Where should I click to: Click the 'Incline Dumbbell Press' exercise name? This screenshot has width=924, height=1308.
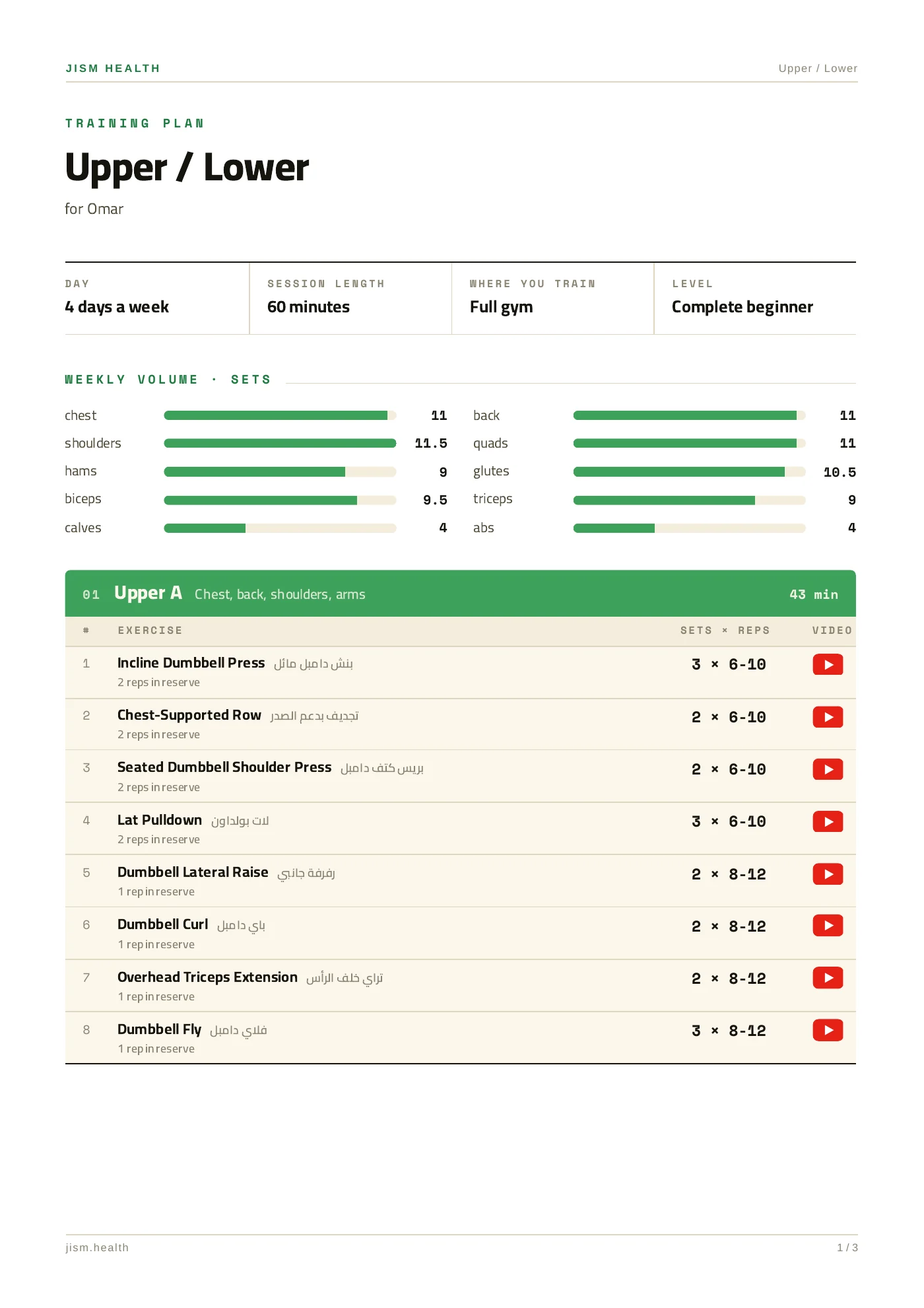(191, 663)
